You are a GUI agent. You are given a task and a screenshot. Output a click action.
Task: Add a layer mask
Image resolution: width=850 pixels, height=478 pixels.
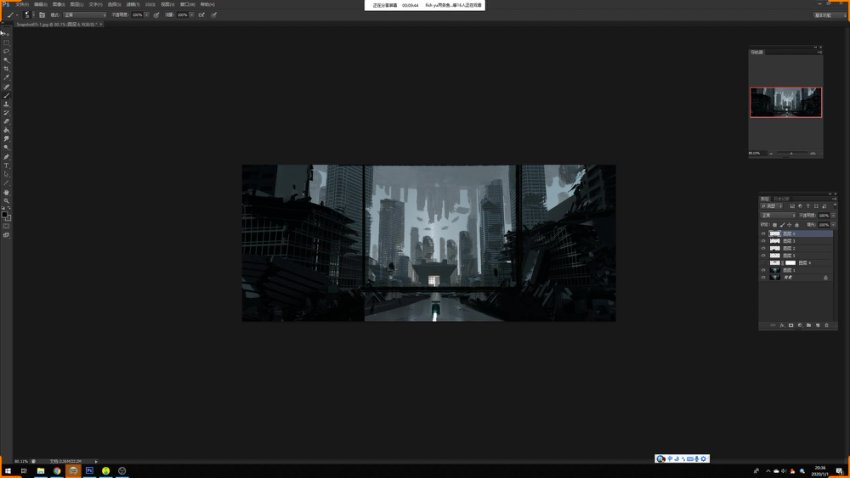(791, 325)
